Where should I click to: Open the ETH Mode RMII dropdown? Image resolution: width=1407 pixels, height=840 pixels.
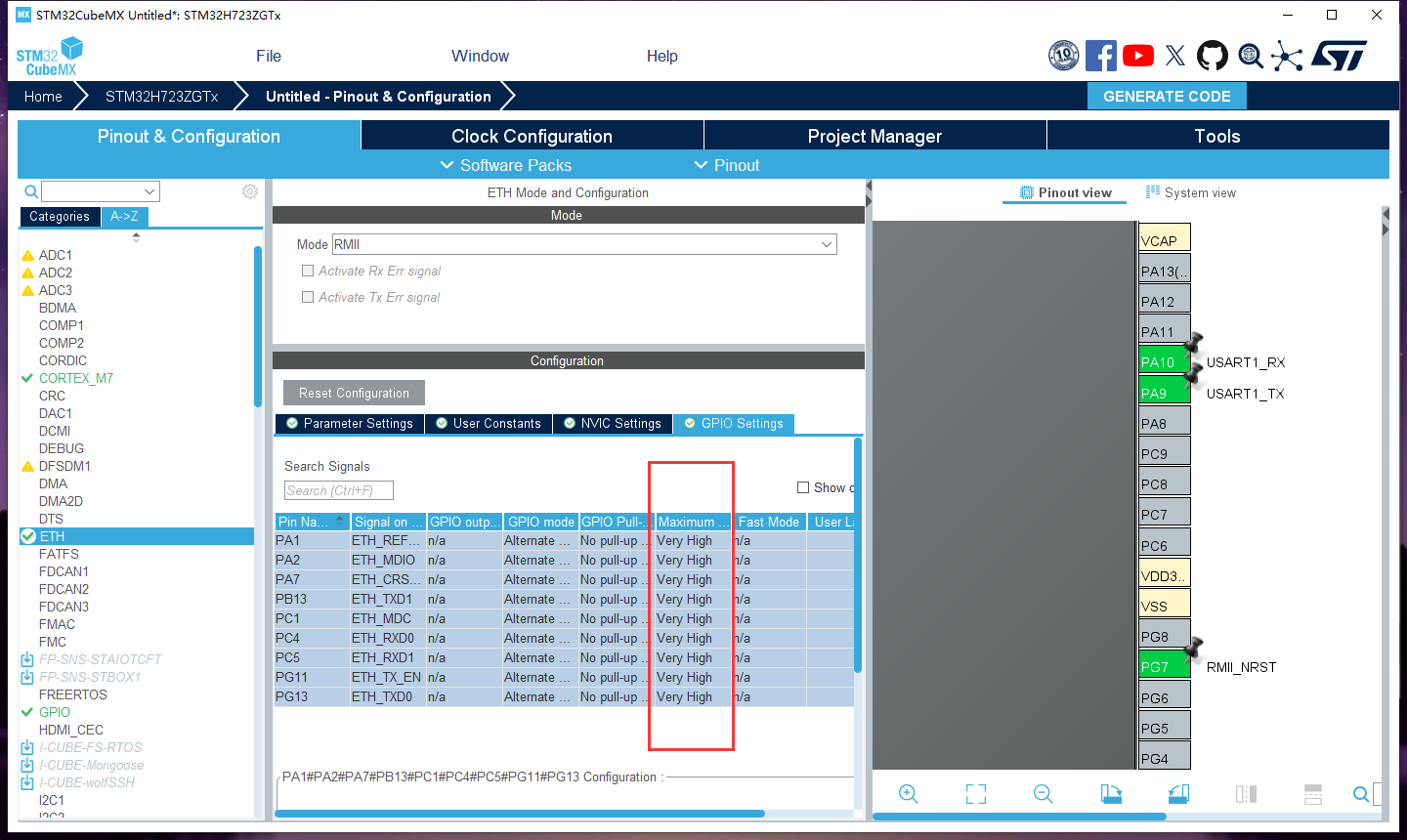[x=827, y=244]
